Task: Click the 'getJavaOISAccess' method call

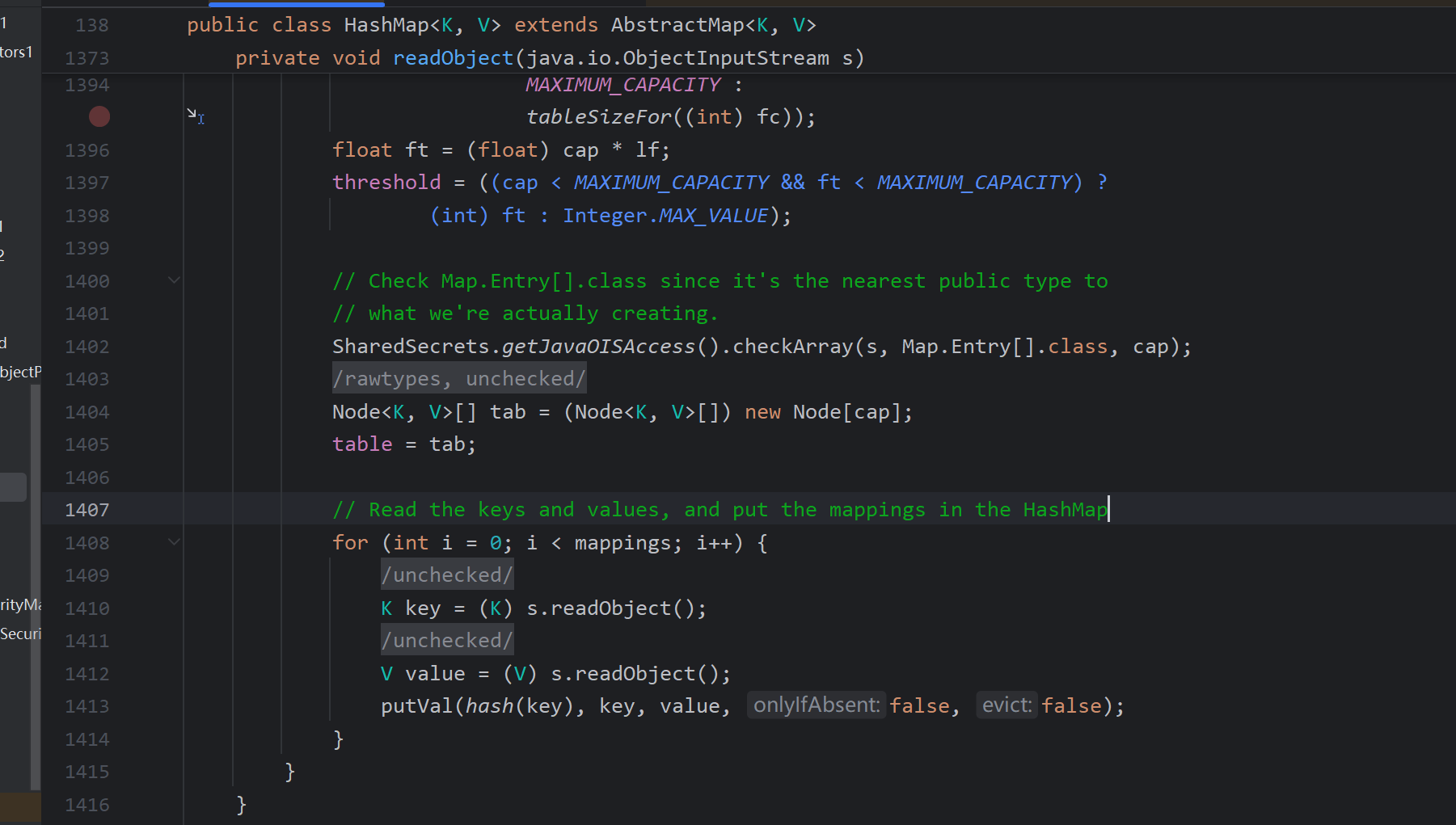Action: [x=599, y=347]
